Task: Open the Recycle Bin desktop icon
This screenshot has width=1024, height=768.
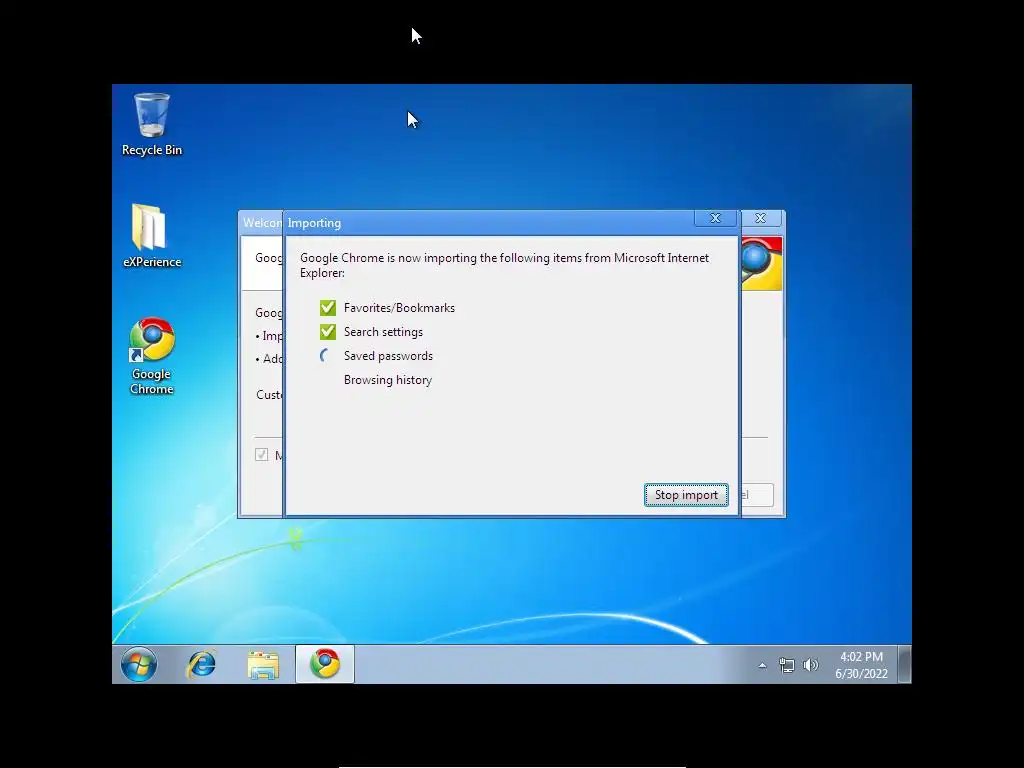Action: (x=152, y=124)
